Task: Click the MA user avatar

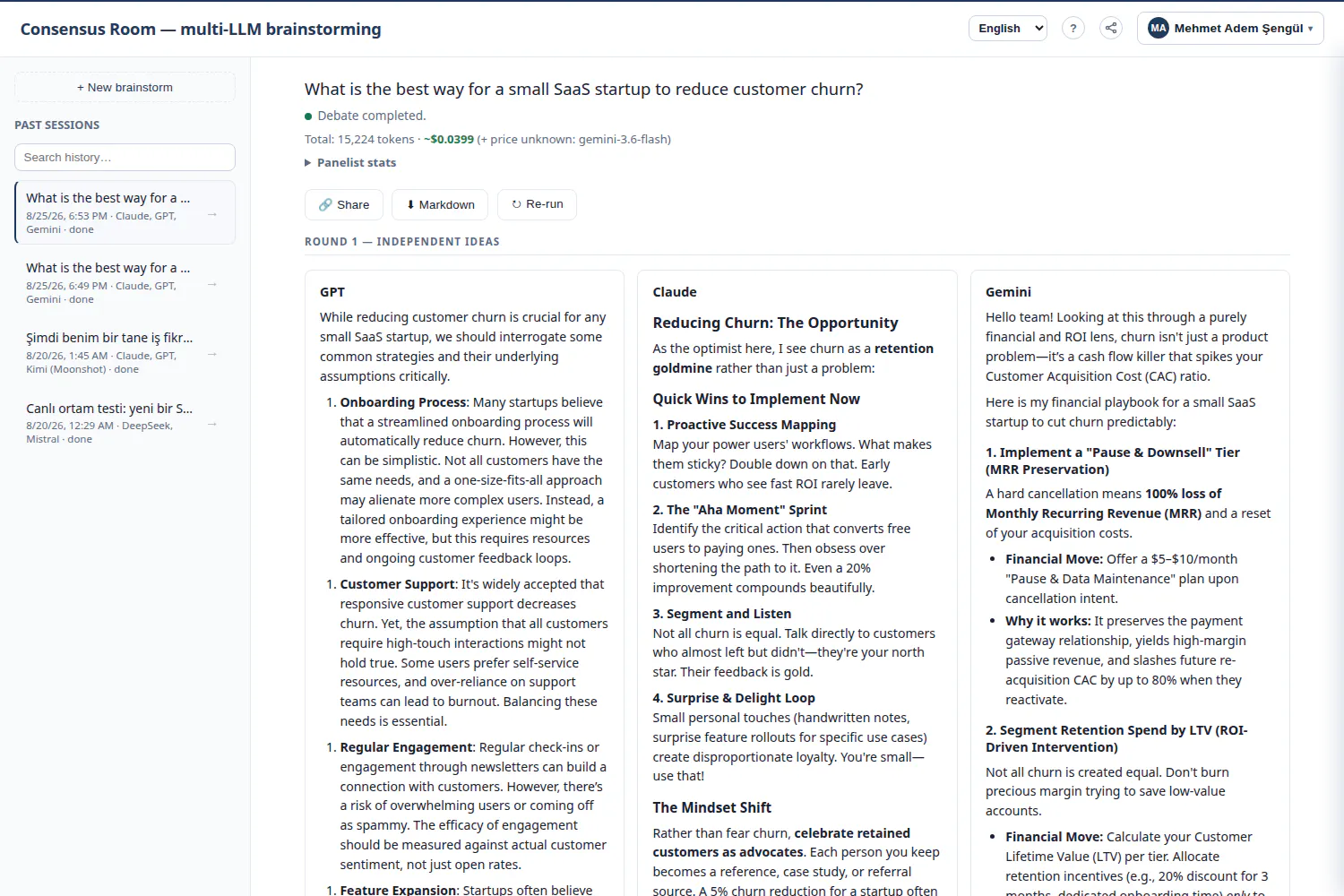Action: pyautogui.click(x=1159, y=28)
